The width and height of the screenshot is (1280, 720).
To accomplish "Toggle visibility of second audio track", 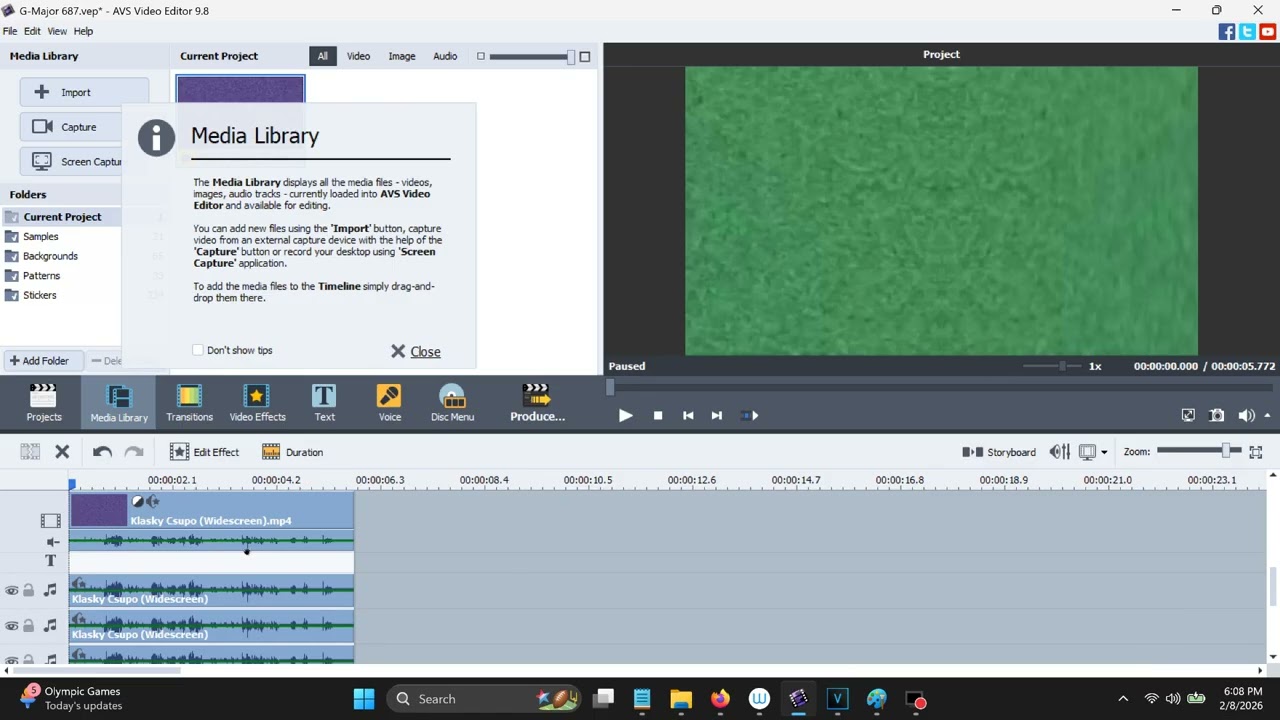I will [x=11, y=626].
